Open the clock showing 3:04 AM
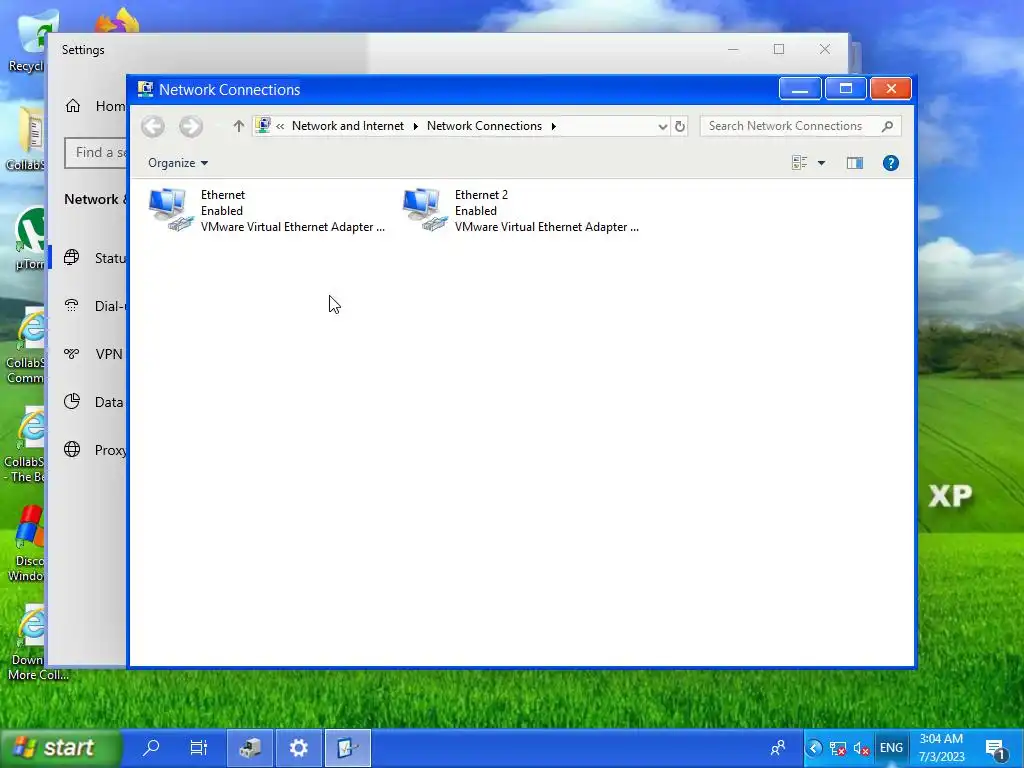 [x=941, y=748]
